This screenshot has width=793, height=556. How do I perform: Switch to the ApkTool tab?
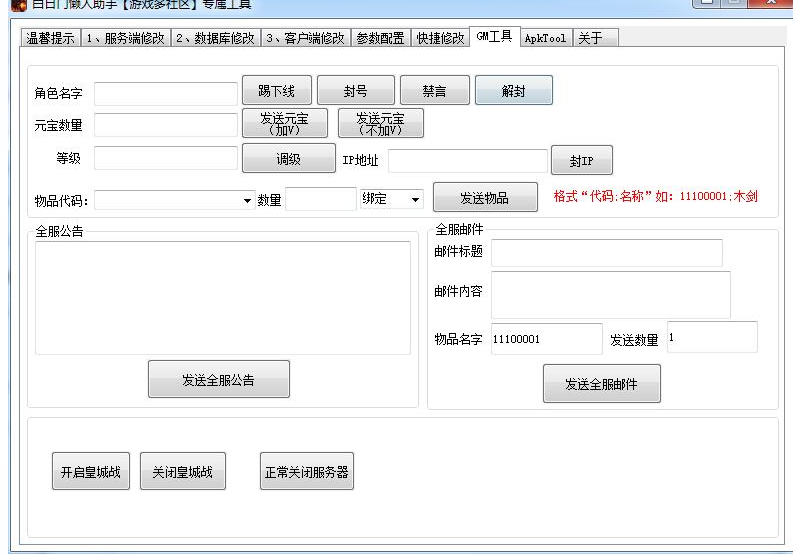coord(545,38)
